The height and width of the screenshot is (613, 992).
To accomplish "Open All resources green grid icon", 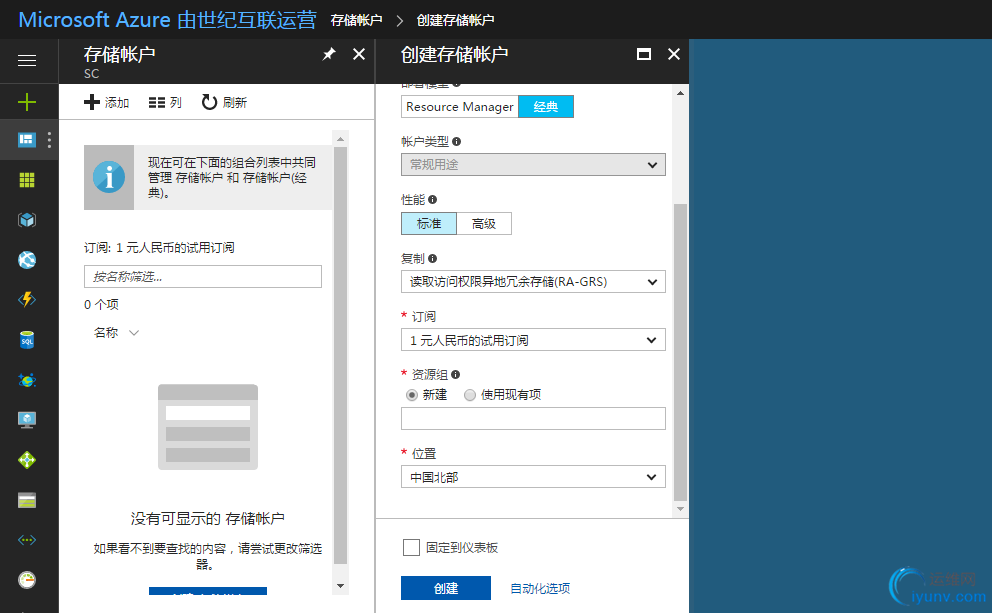I will click(x=27, y=180).
